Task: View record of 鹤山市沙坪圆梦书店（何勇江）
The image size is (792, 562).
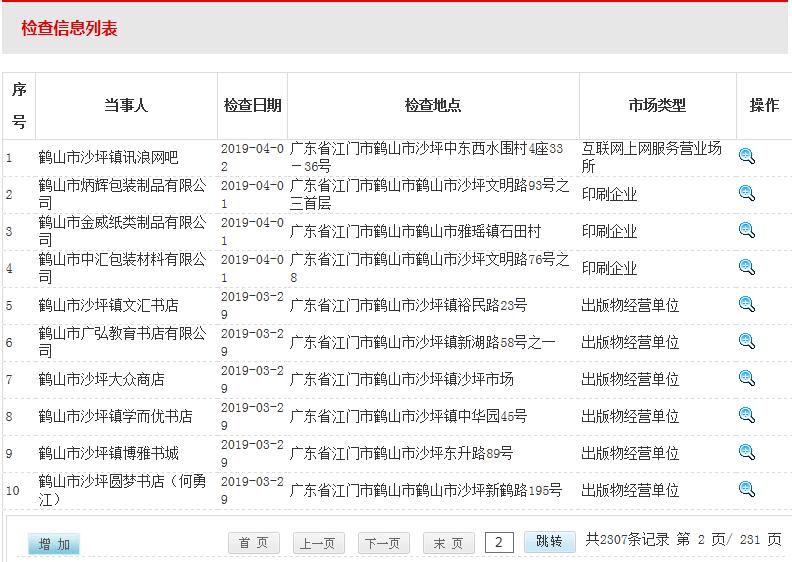Action: (x=746, y=489)
